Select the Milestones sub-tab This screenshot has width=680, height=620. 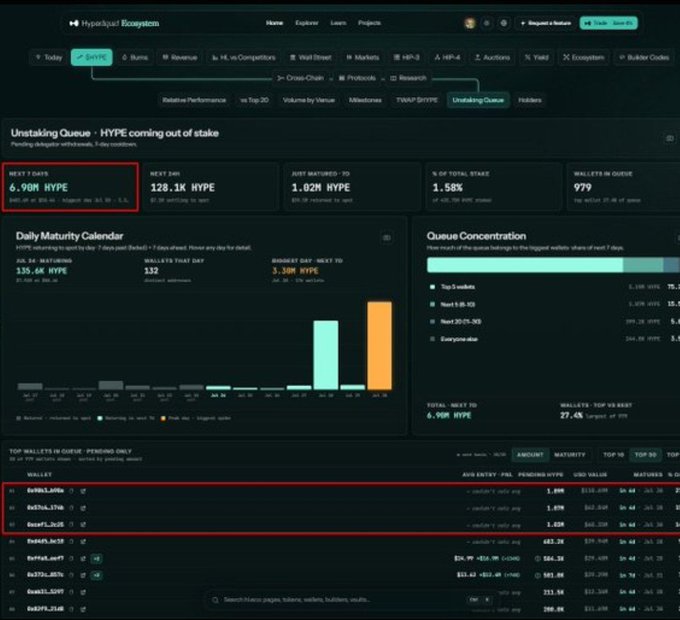[x=365, y=100]
